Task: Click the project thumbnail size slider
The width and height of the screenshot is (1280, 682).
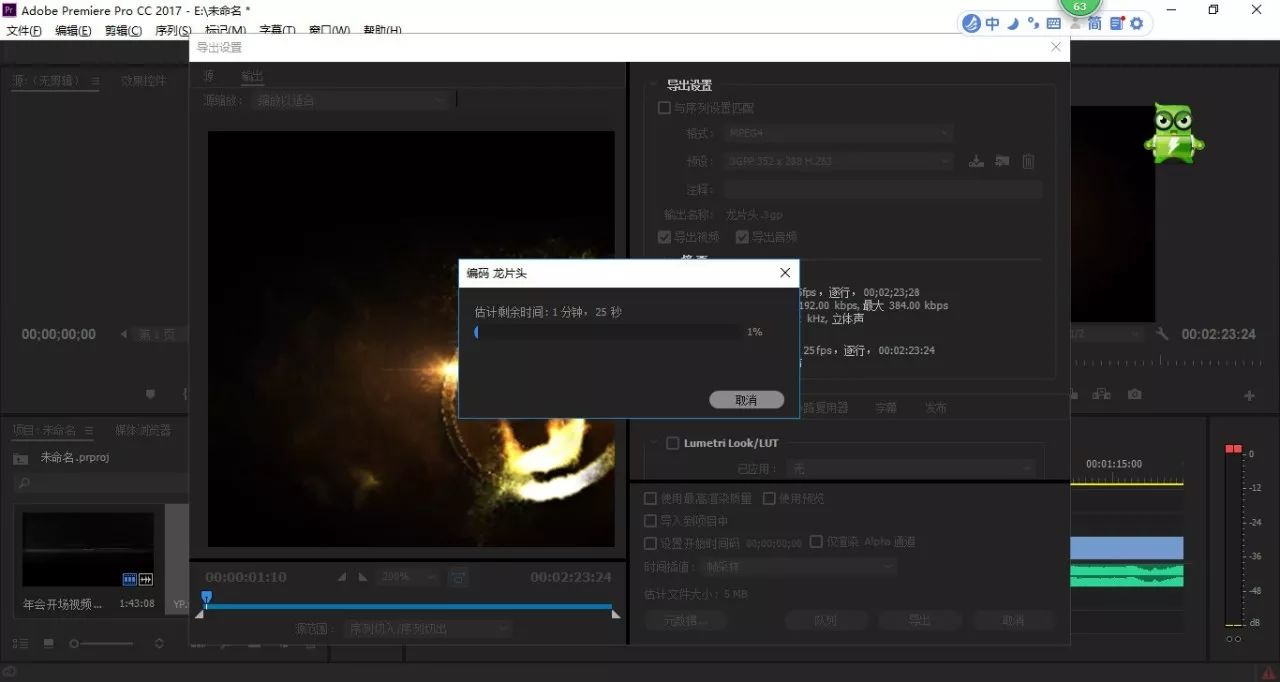Action: coord(100,644)
